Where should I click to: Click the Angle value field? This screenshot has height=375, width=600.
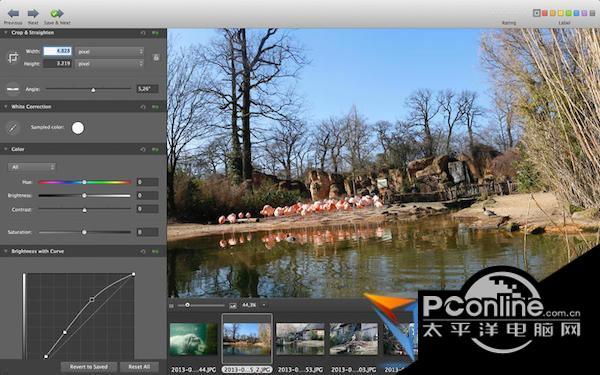147,89
